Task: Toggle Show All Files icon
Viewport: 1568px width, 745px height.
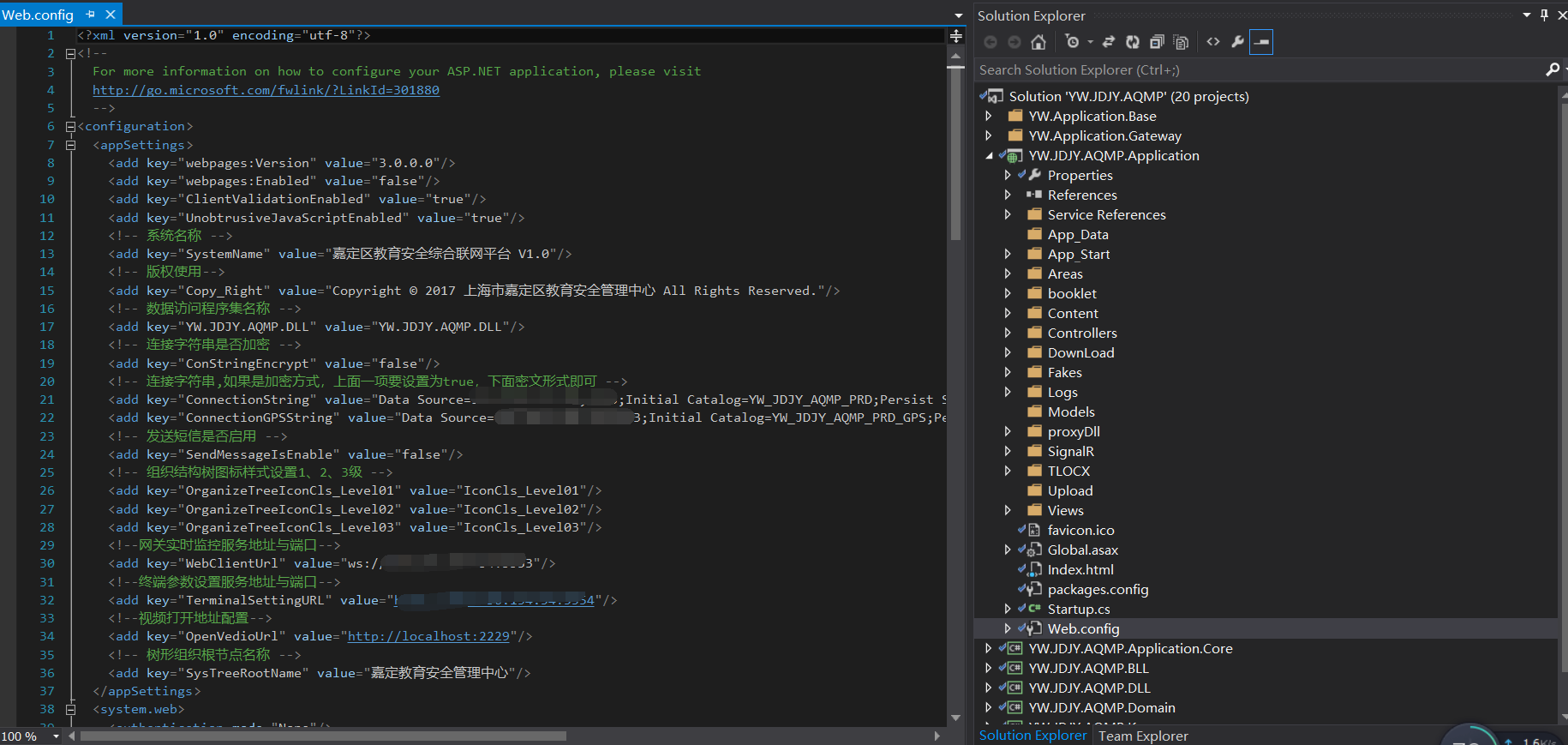Action: pyautogui.click(x=1182, y=42)
